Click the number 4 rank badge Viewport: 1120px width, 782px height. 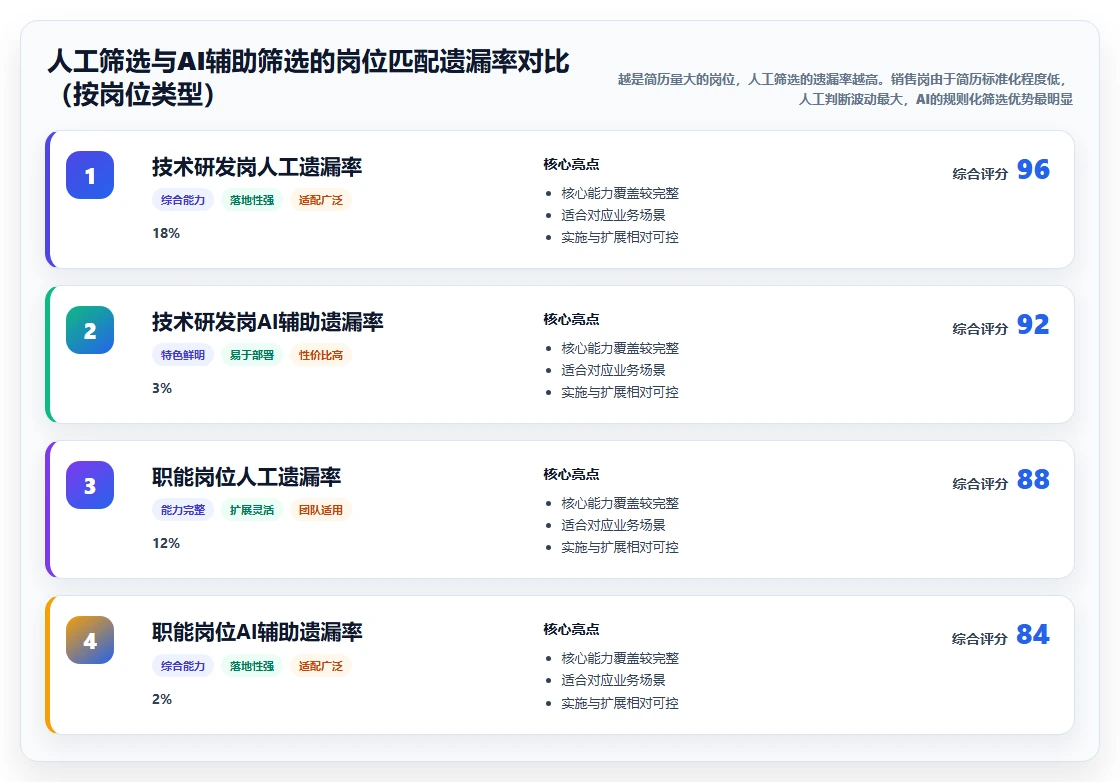90,640
